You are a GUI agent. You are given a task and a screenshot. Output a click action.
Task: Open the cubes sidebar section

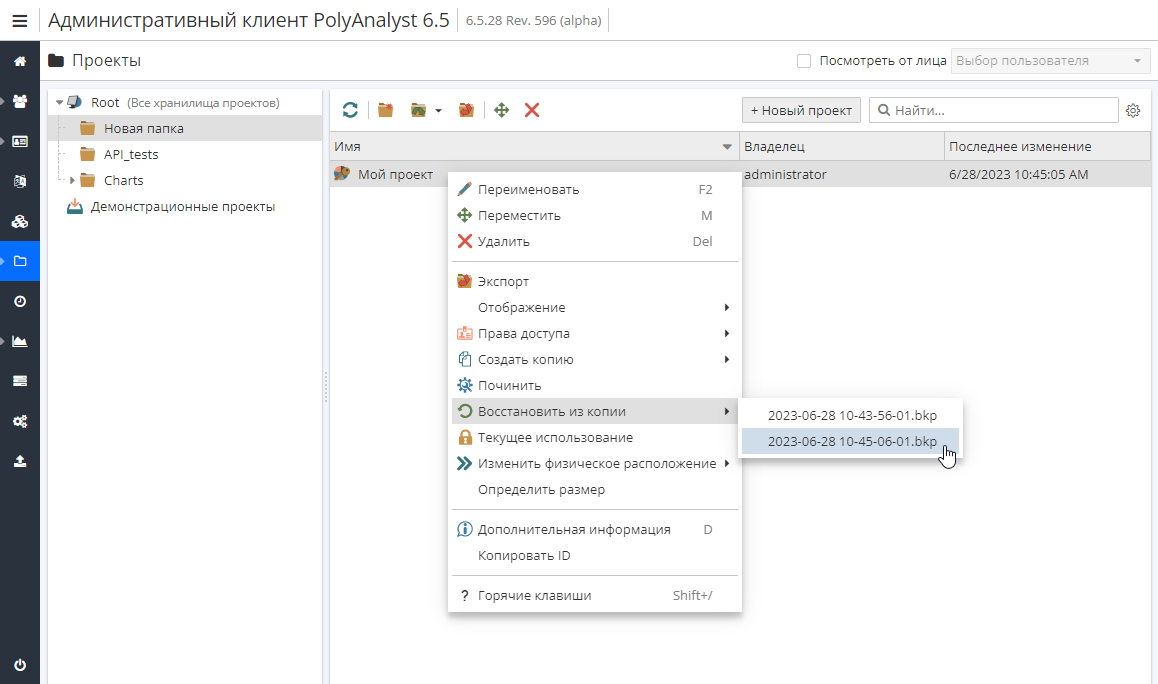click(20, 221)
